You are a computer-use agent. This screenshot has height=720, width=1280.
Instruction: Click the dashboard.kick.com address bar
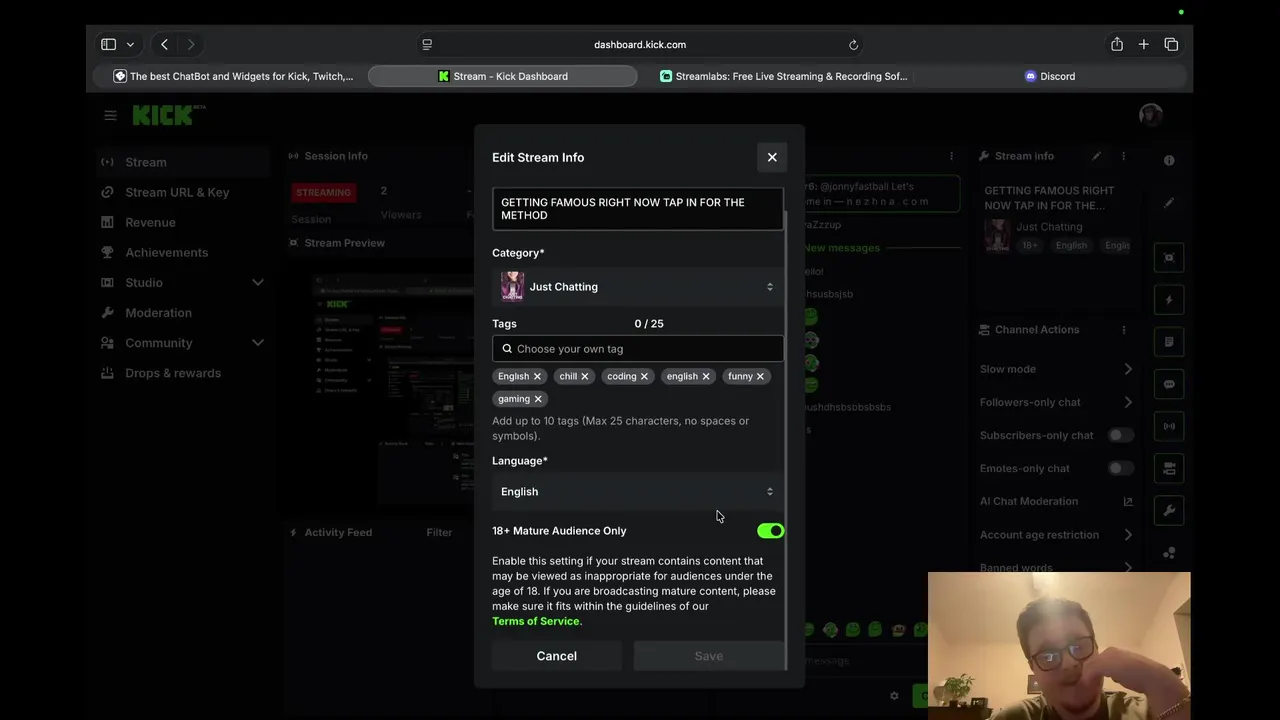coord(640,44)
